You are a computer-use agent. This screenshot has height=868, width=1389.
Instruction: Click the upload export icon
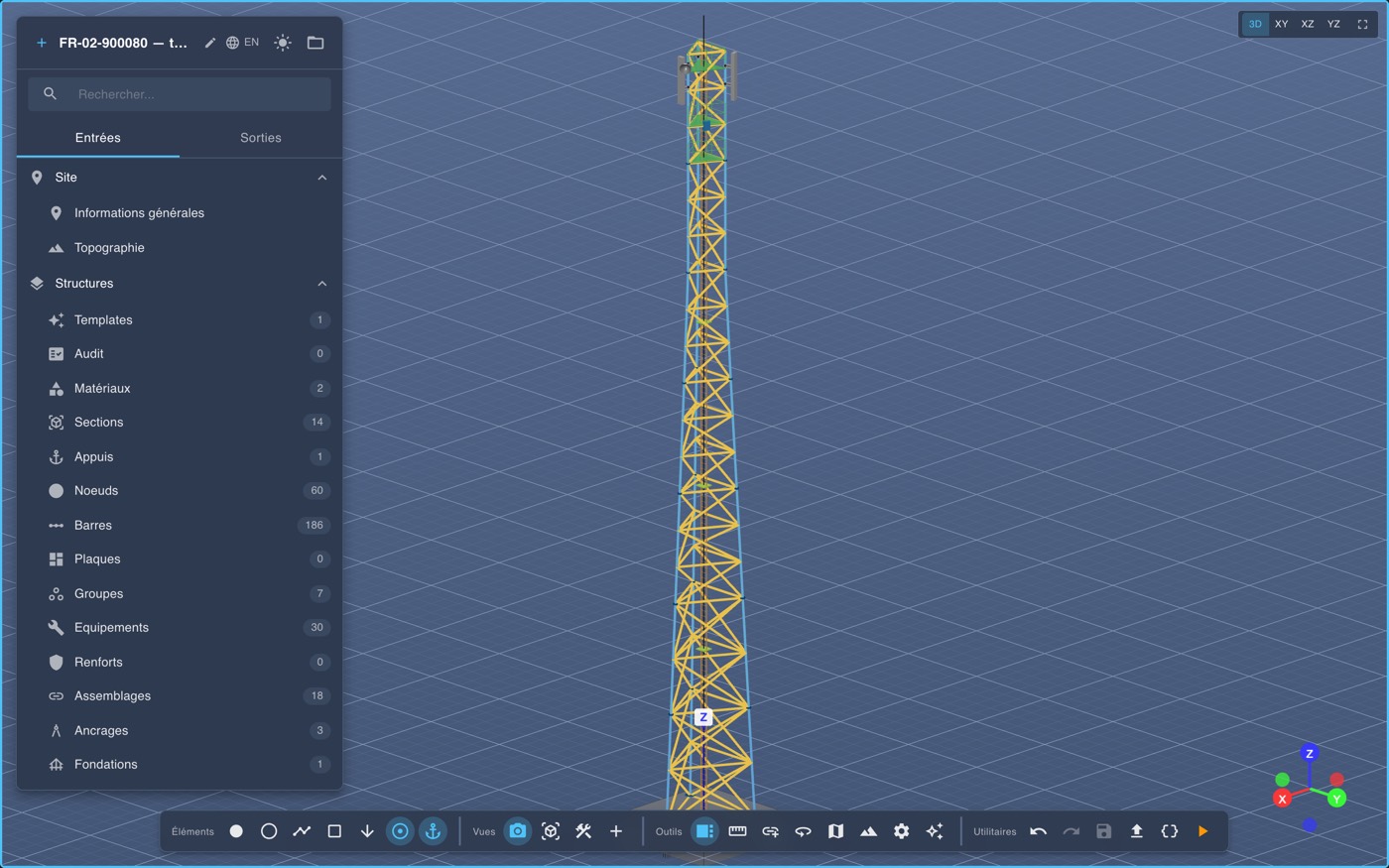click(1136, 831)
